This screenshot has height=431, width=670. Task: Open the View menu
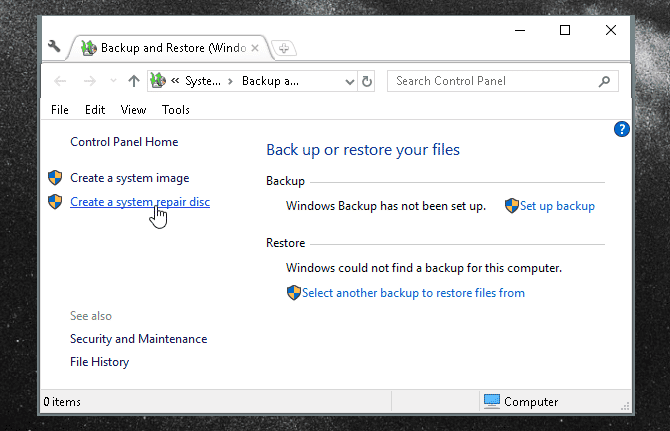[133, 110]
